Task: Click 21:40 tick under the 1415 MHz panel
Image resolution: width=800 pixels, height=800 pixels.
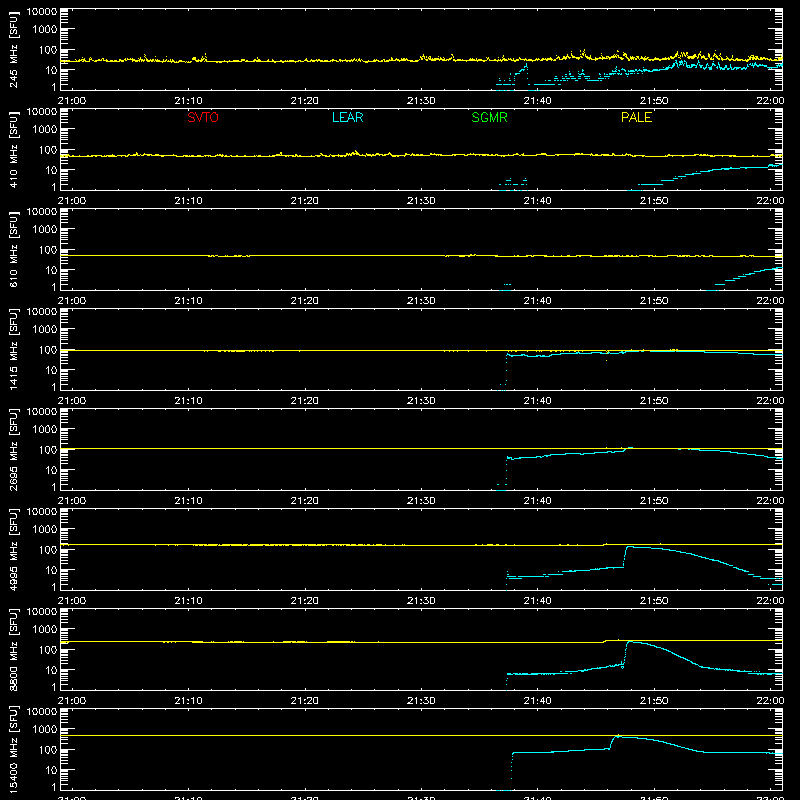Action: tap(537, 401)
